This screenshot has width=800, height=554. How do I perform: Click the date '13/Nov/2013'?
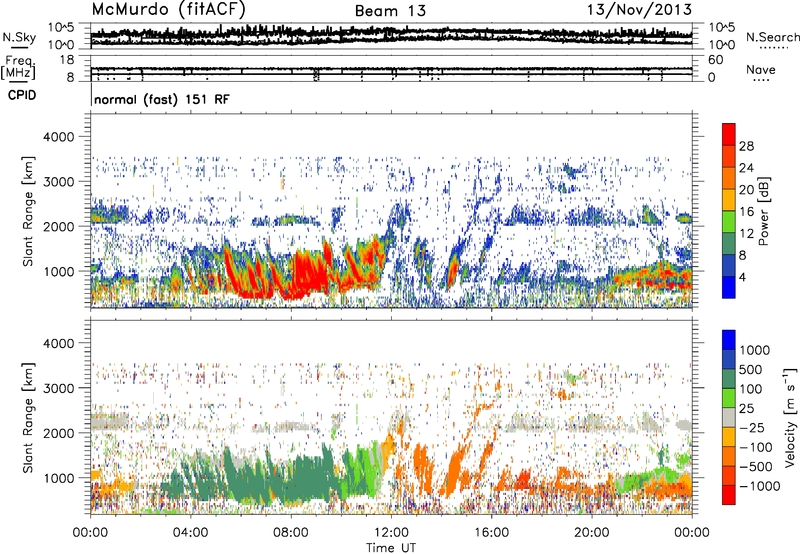click(x=639, y=9)
